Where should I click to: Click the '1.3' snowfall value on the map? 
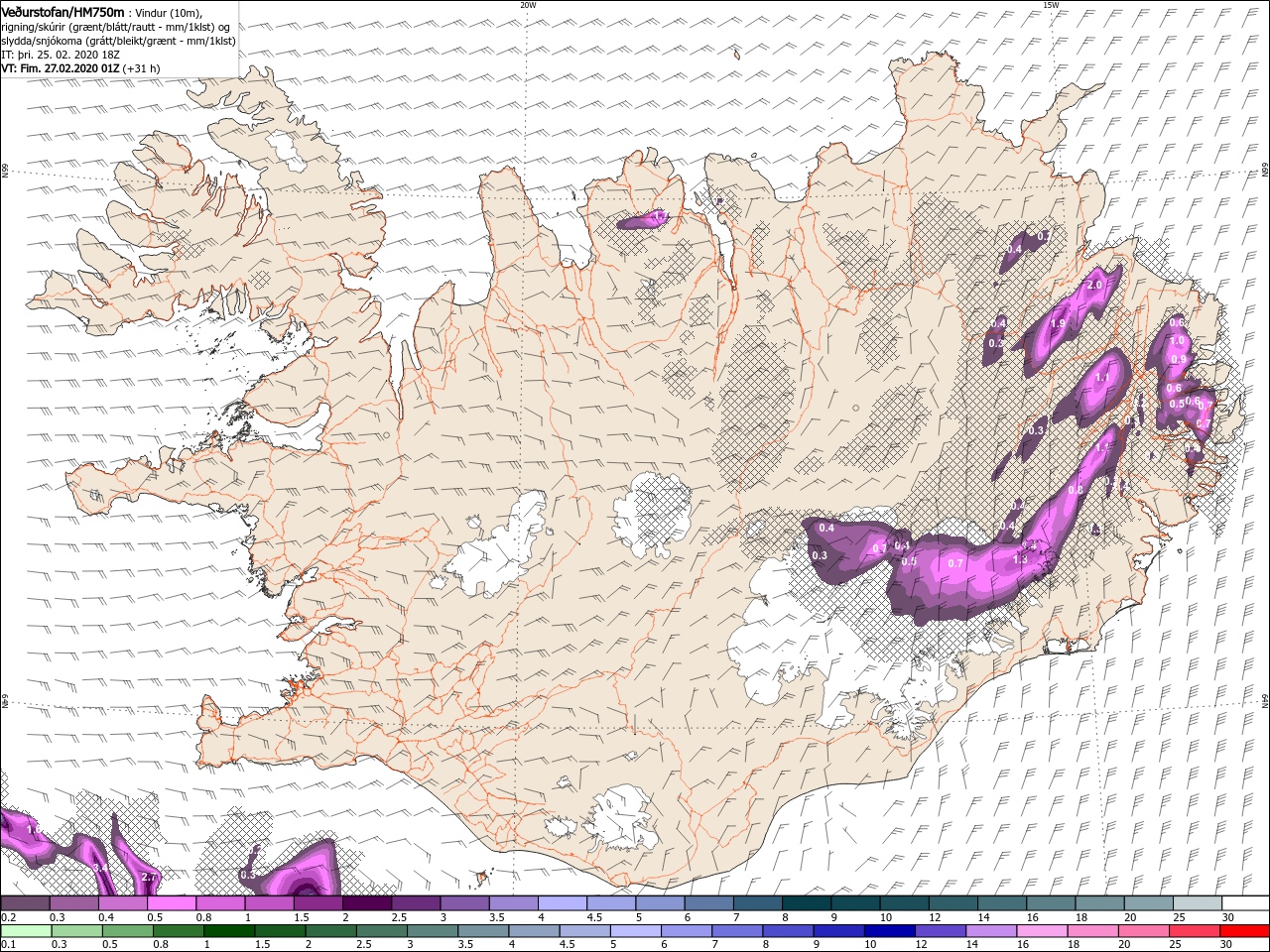tap(1020, 560)
